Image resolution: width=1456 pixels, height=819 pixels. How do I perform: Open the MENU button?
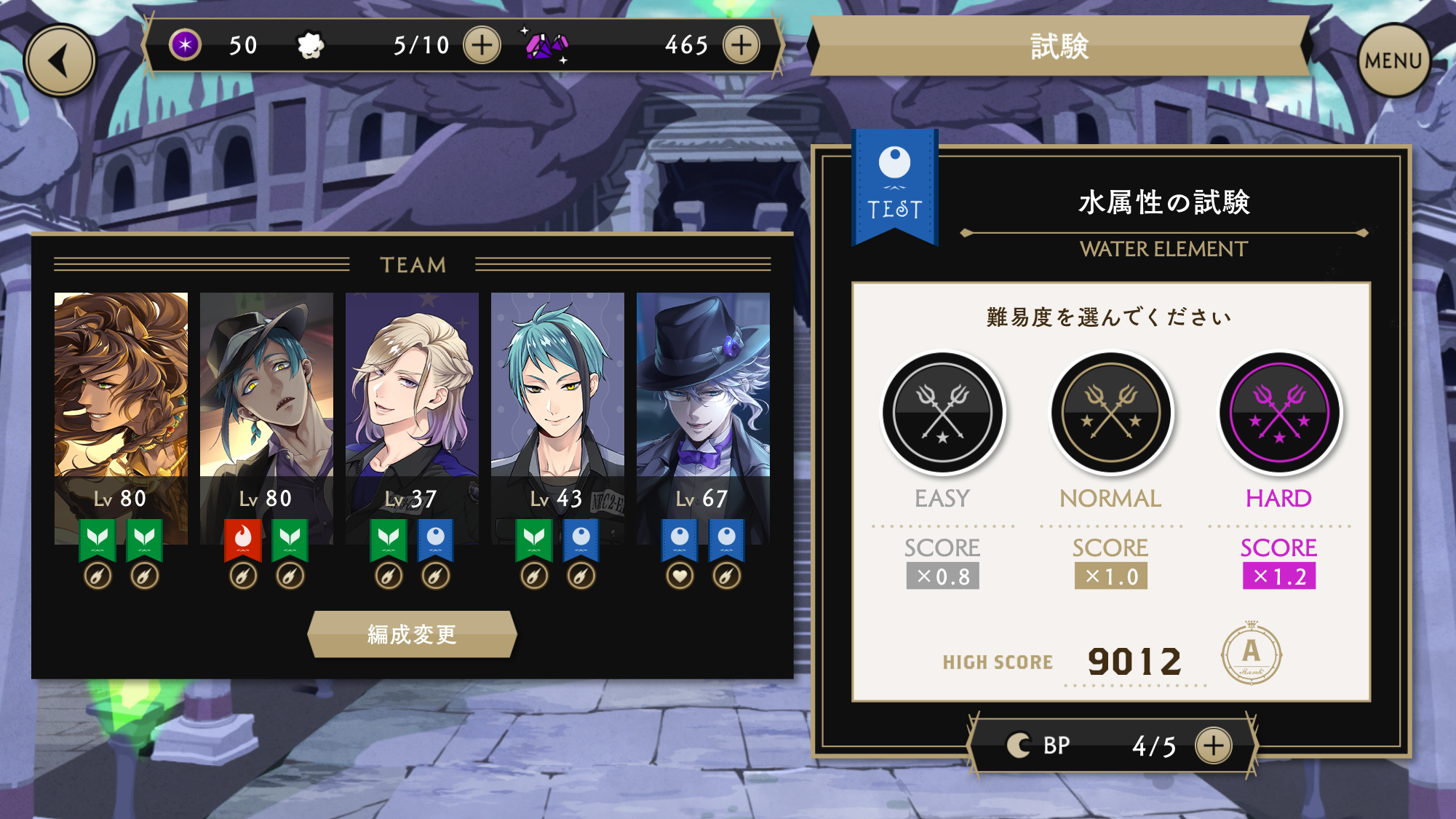coord(1393,60)
